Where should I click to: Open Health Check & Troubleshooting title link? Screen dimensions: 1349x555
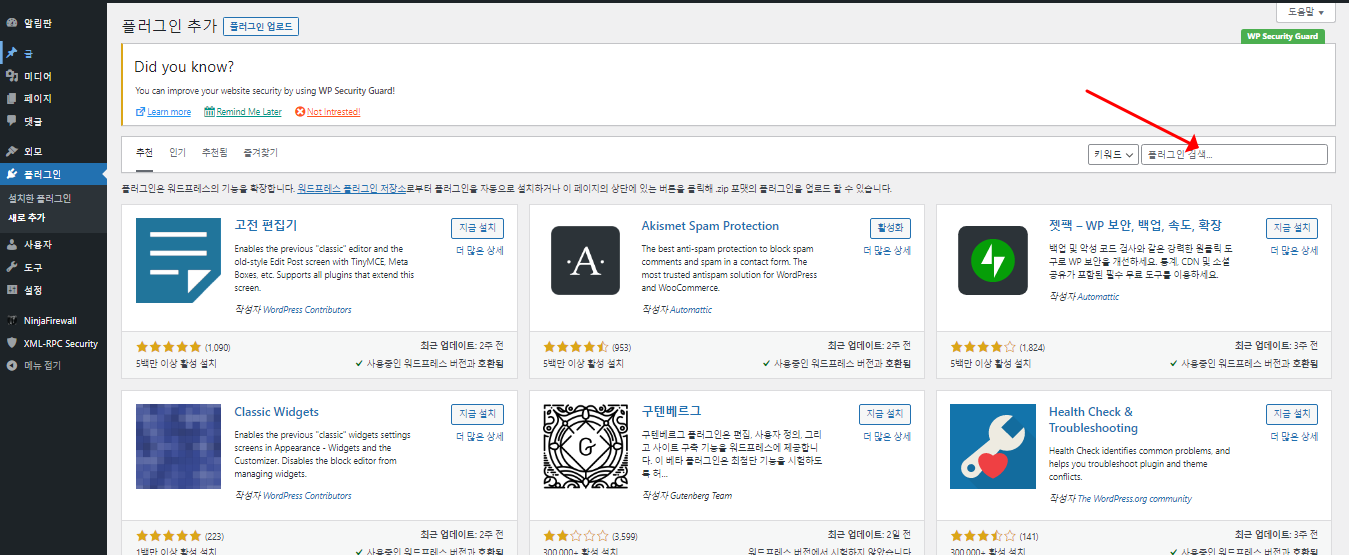[x=1093, y=420]
